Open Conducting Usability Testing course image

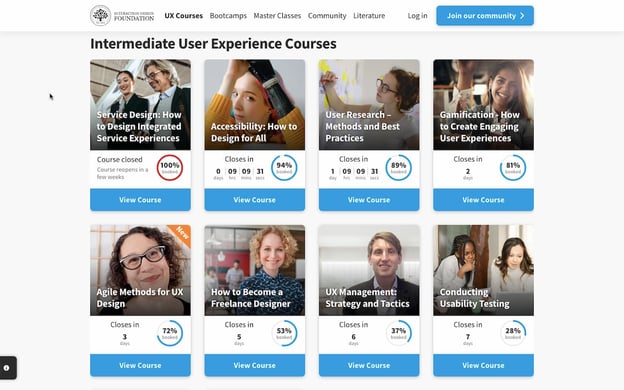coord(483,270)
